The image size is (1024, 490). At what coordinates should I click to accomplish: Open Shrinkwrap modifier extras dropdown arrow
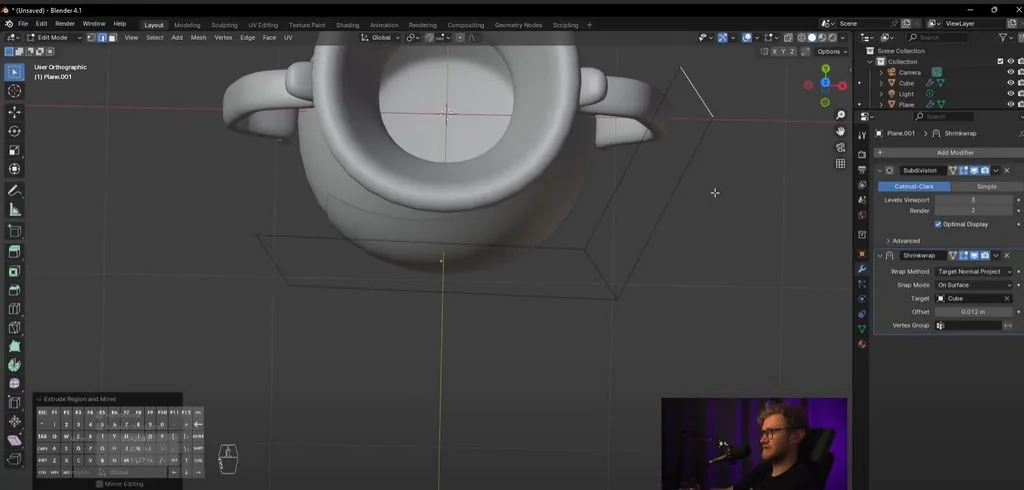(995, 255)
